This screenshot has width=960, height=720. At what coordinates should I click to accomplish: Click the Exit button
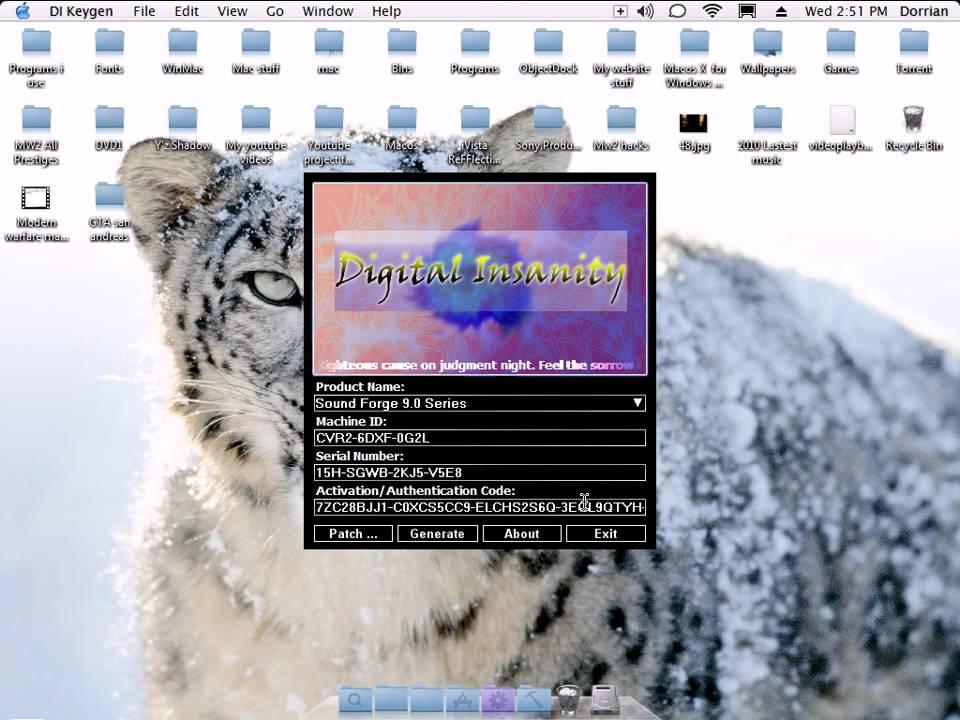click(x=606, y=534)
